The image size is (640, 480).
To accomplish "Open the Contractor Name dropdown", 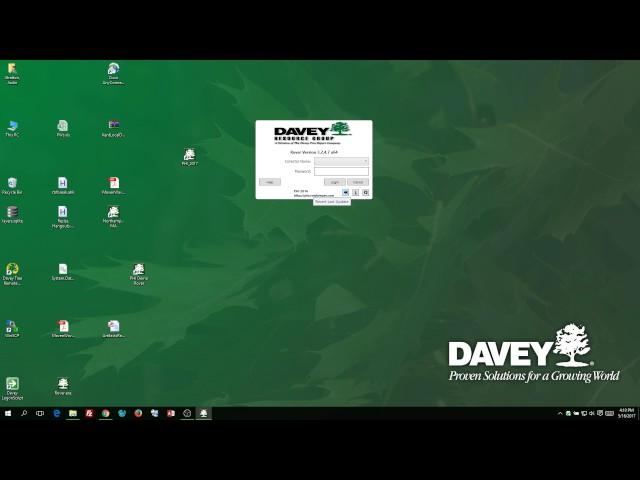I will click(x=341, y=161).
